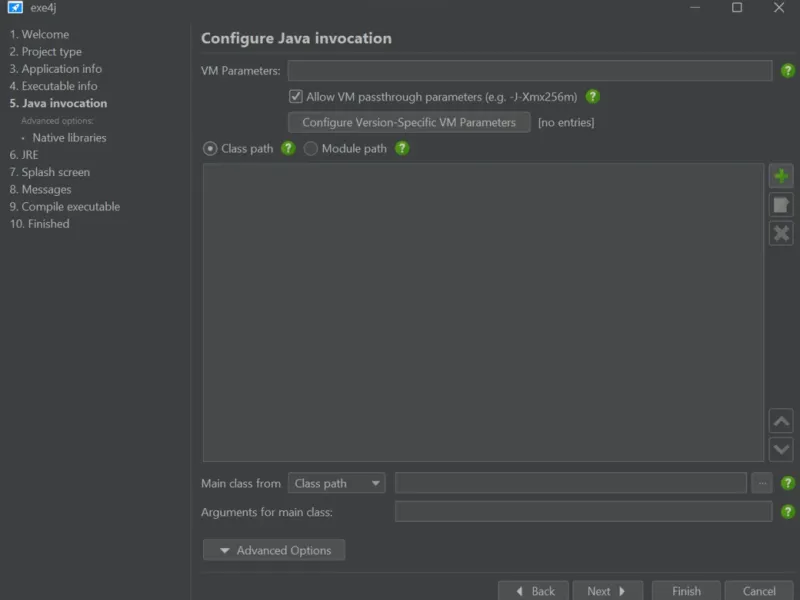Focus the main class text field
800x600 pixels.
click(571, 483)
